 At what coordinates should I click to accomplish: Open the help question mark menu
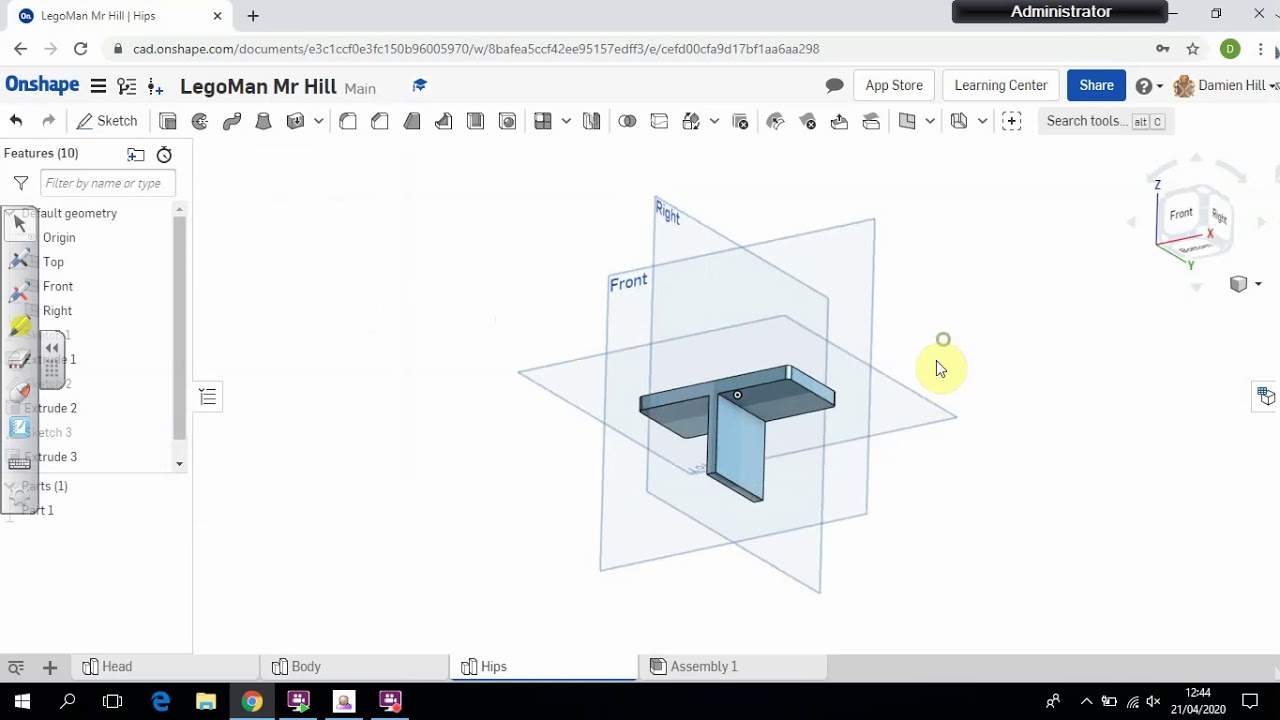pos(1149,86)
